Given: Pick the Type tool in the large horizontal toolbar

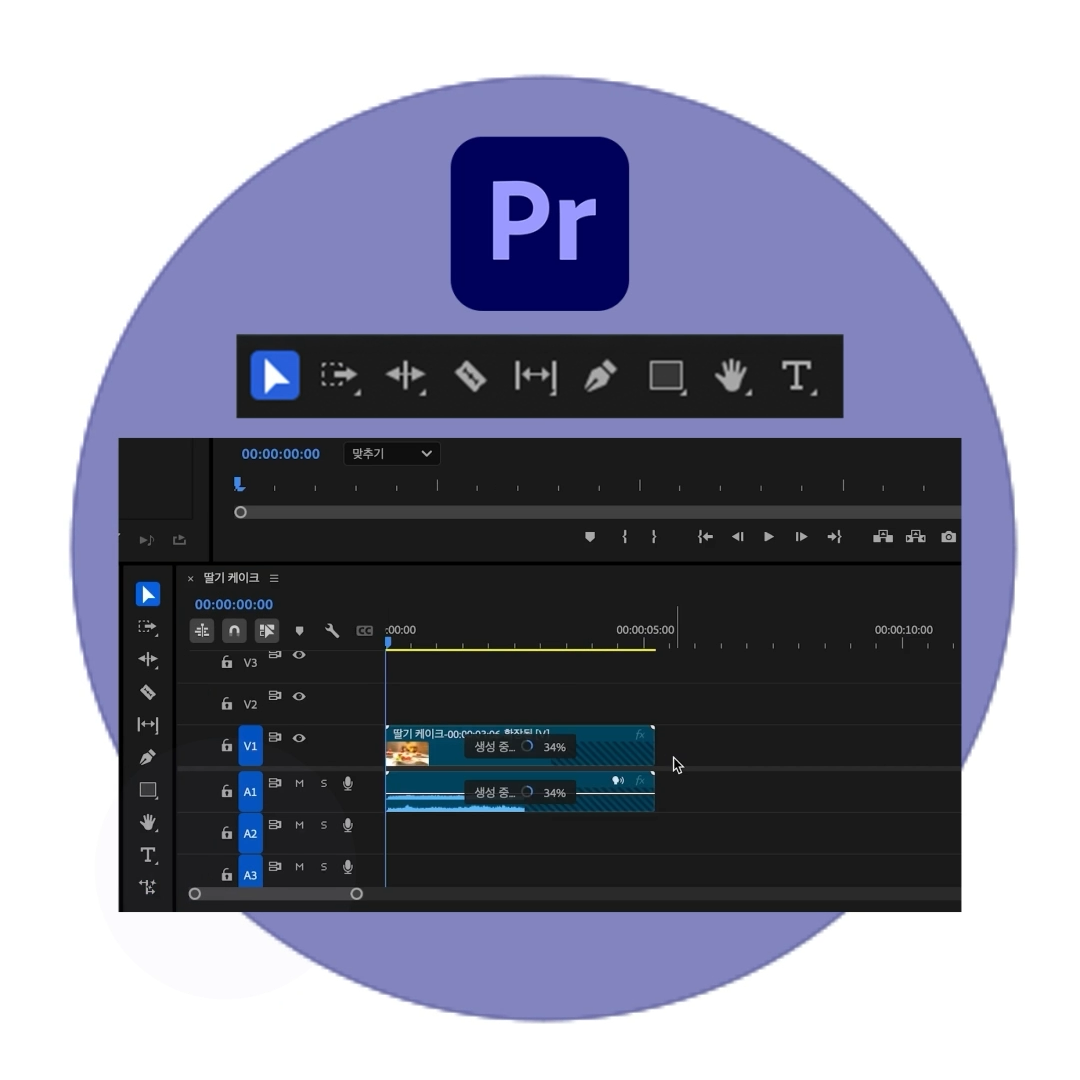Looking at the screenshot, I should tap(797, 376).
